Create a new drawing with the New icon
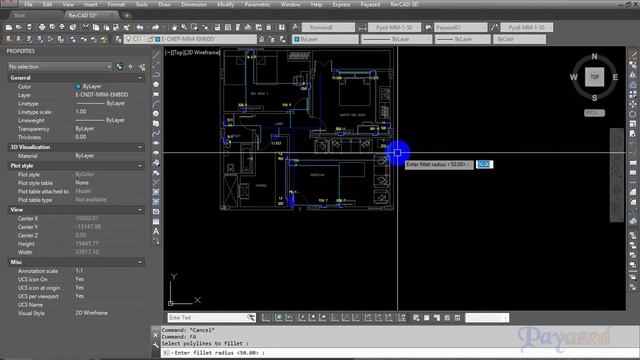 pyautogui.click(x=9, y=27)
